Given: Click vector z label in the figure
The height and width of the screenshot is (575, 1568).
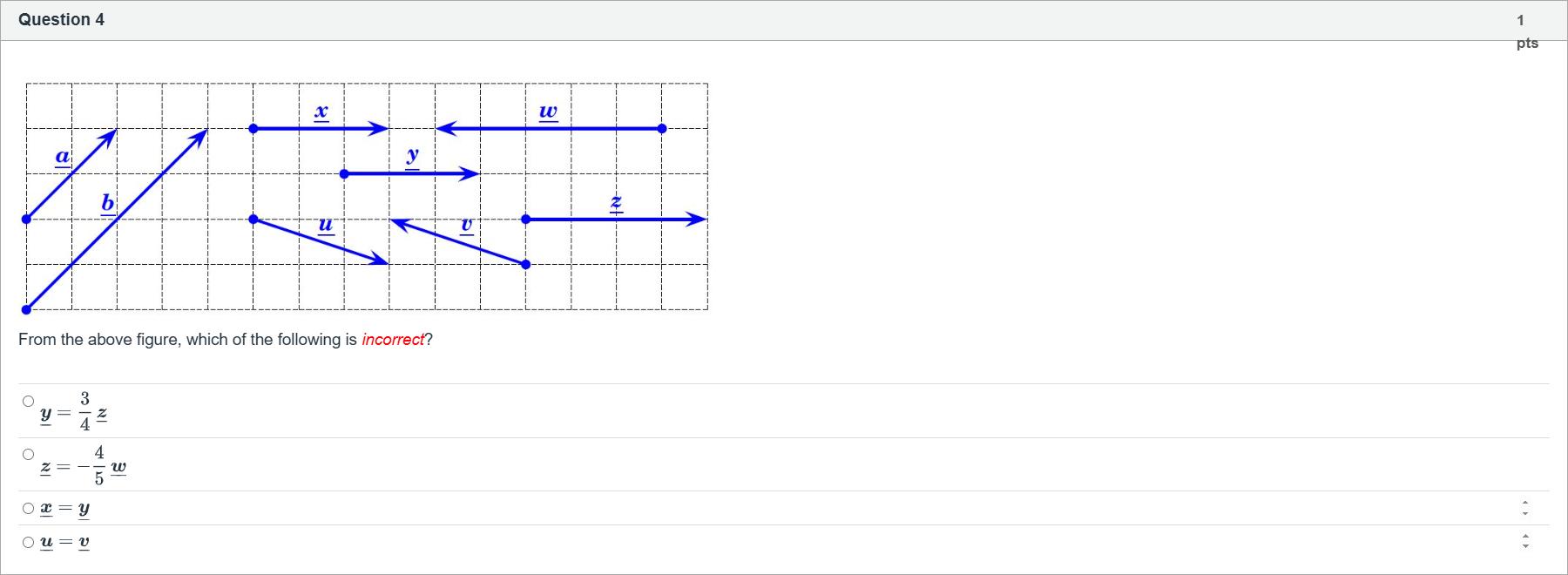Looking at the screenshot, I should [x=616, y=201].
